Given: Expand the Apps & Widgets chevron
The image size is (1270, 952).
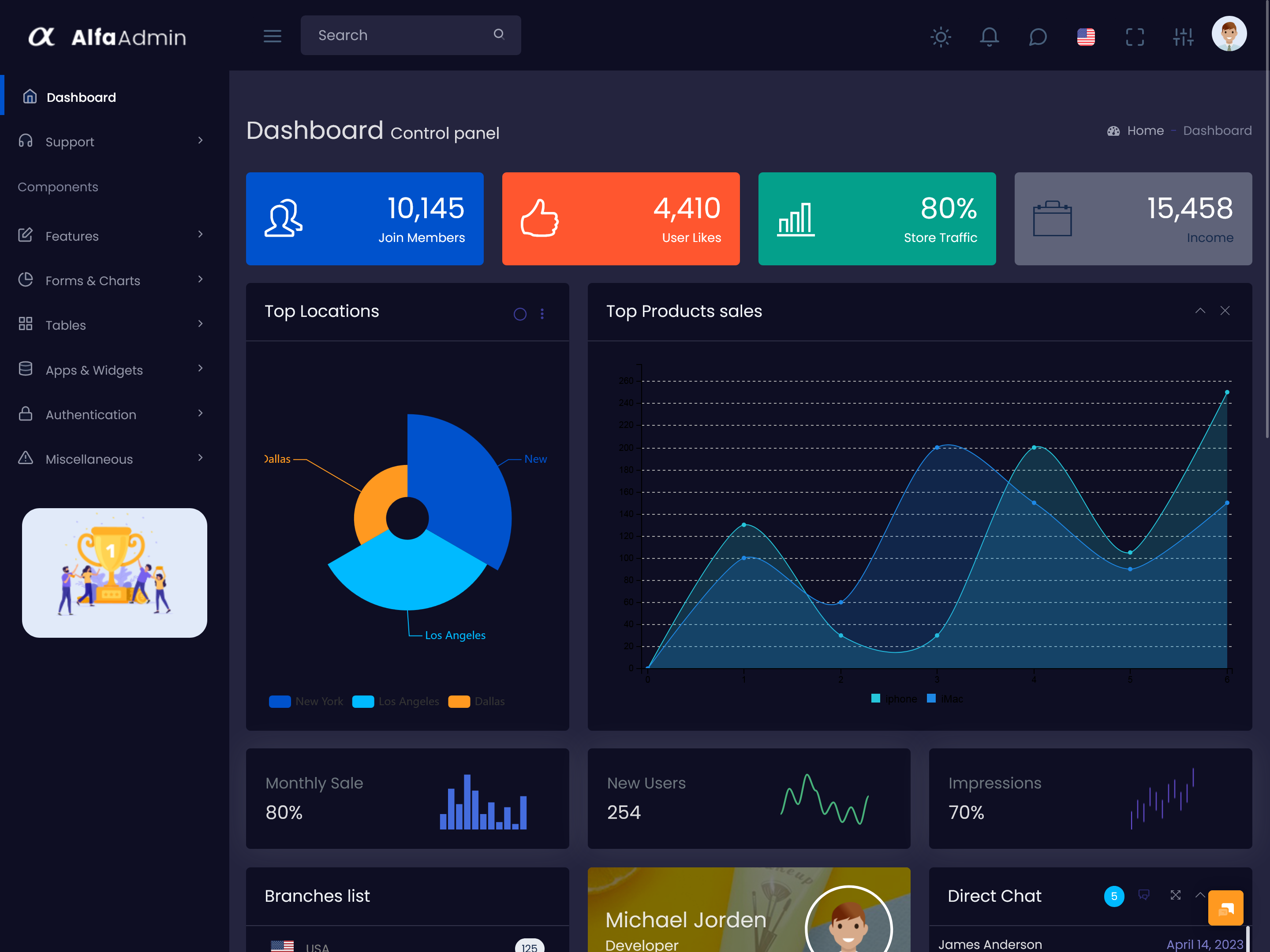Looking at the screenshot, I should coord(200,368).
